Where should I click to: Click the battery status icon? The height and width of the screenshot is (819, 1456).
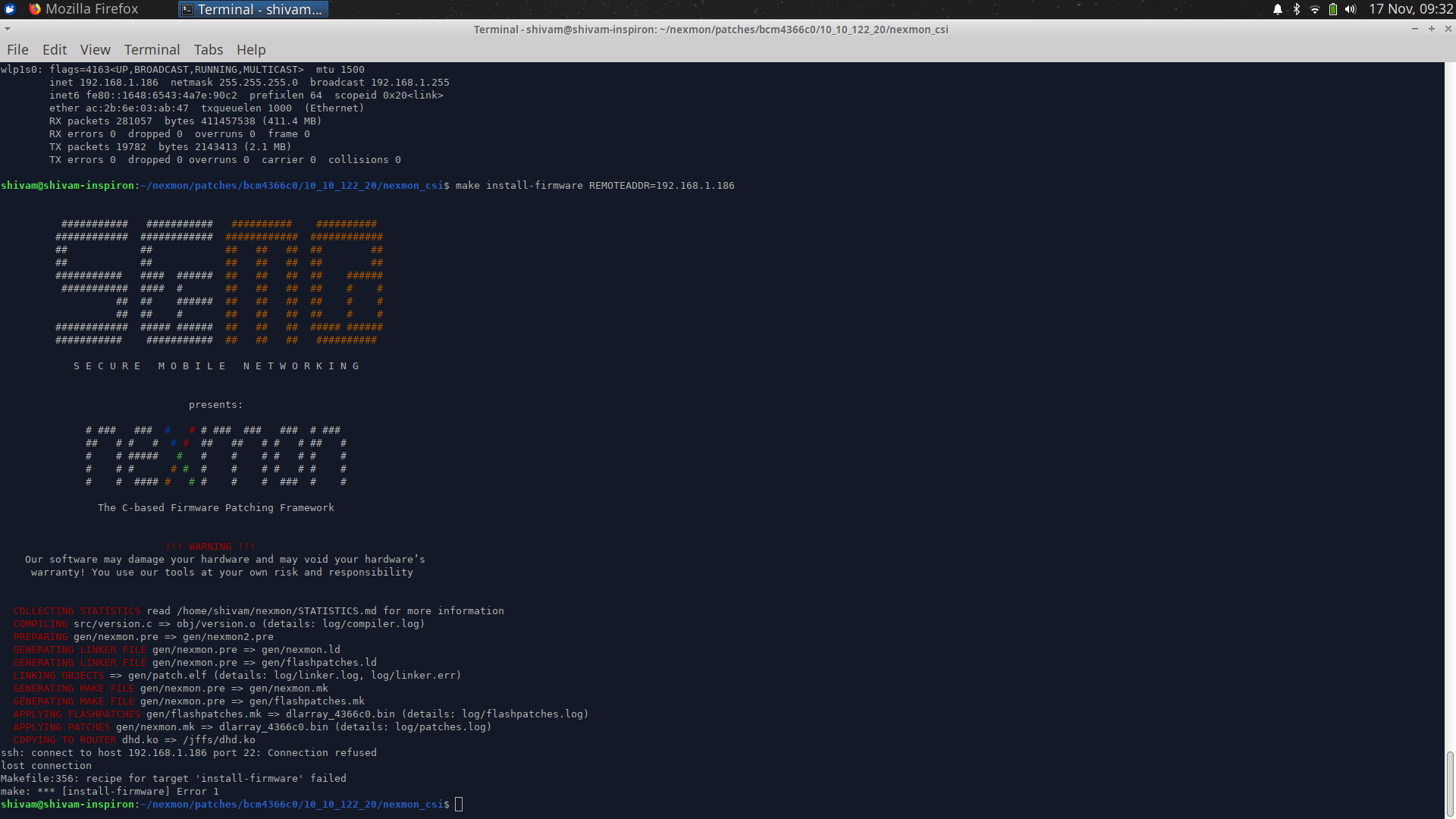click(x=1333, y=9)
